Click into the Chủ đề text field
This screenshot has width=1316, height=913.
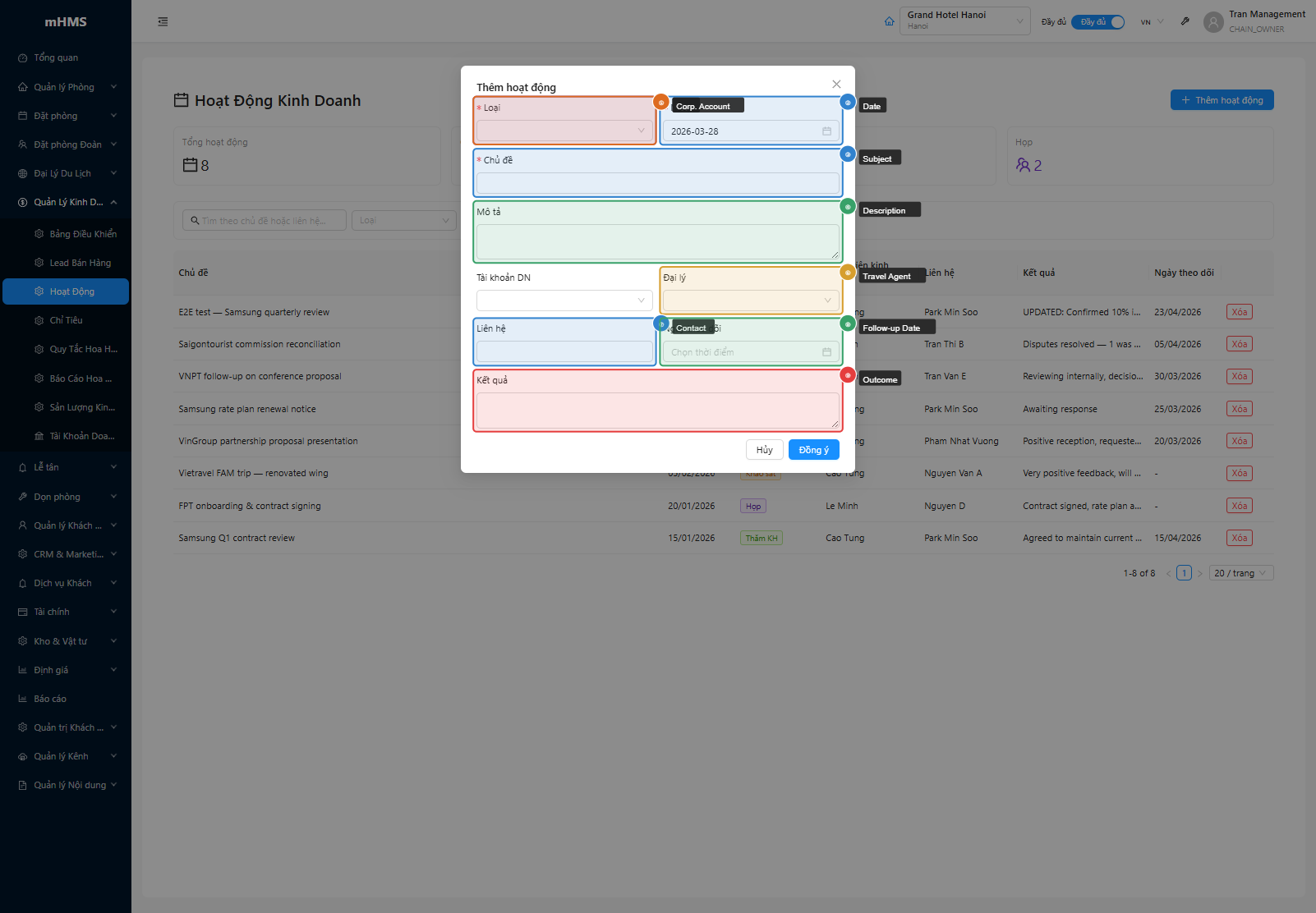657,183
